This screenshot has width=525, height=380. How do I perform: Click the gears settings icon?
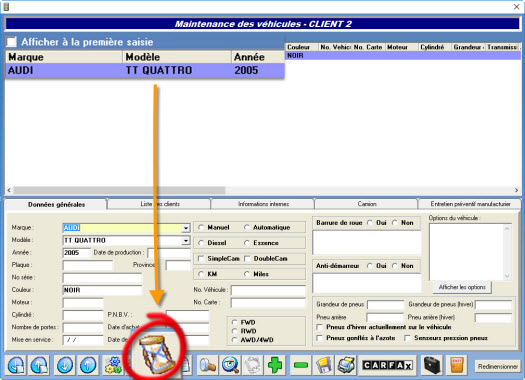tap(114, 365)
